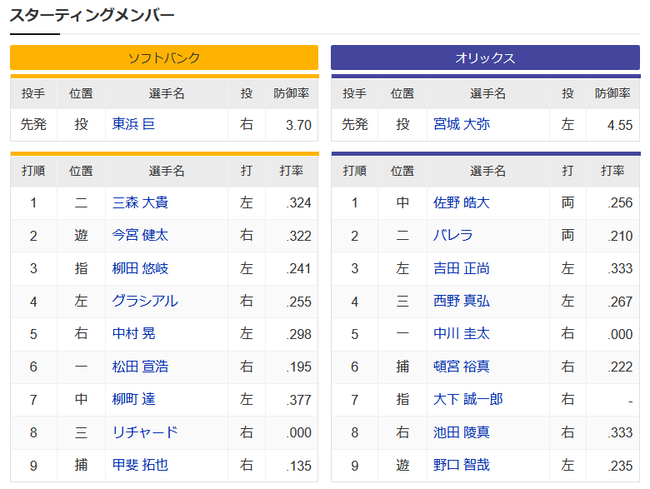Select 西野 真弘 batting average .267
650x489 pixels.
(x=620, y=301)
